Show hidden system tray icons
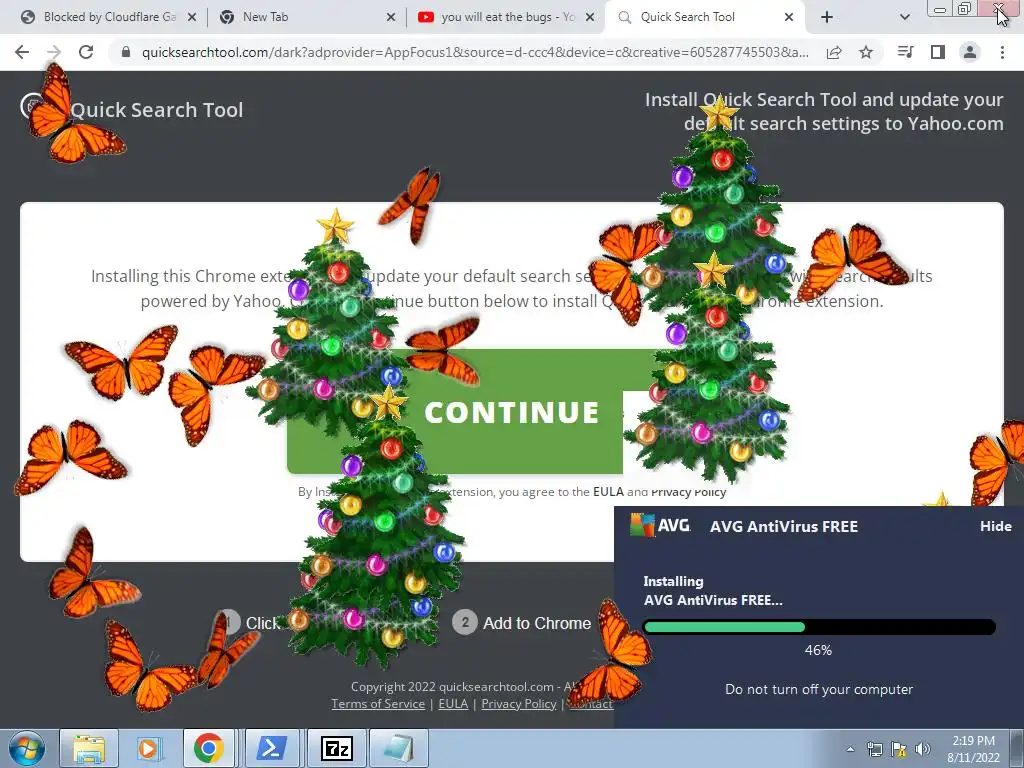 pos(850,749)
